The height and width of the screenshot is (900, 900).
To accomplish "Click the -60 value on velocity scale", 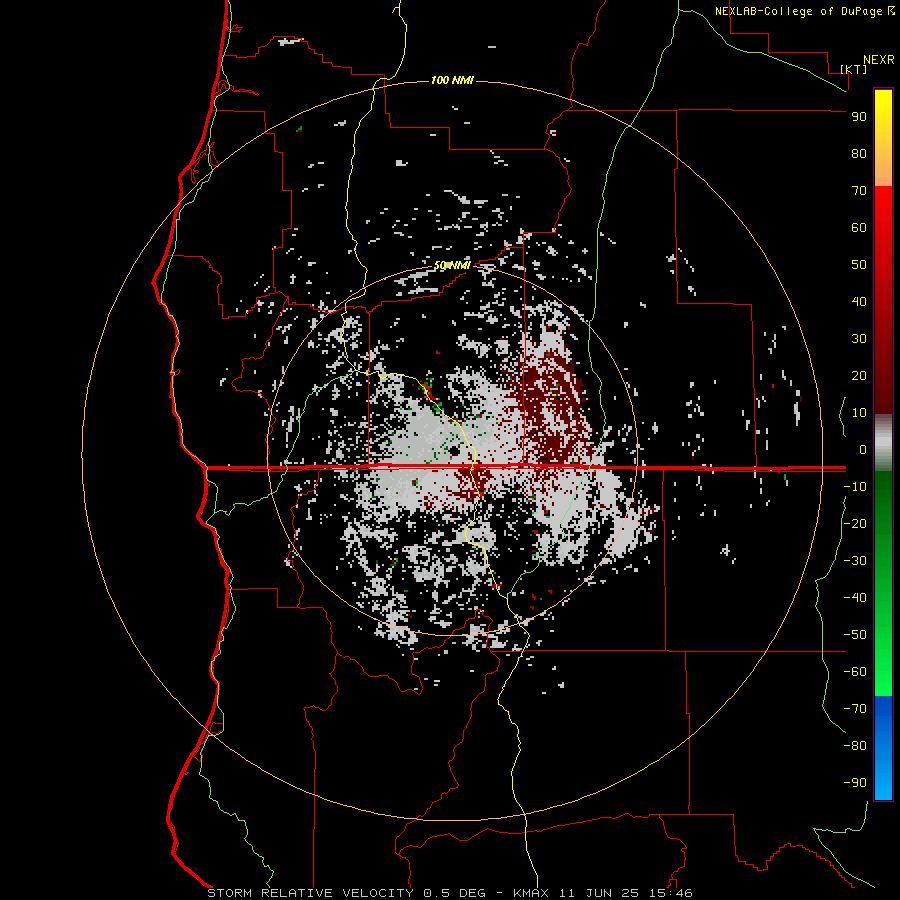I will click(x=855, y=672).
